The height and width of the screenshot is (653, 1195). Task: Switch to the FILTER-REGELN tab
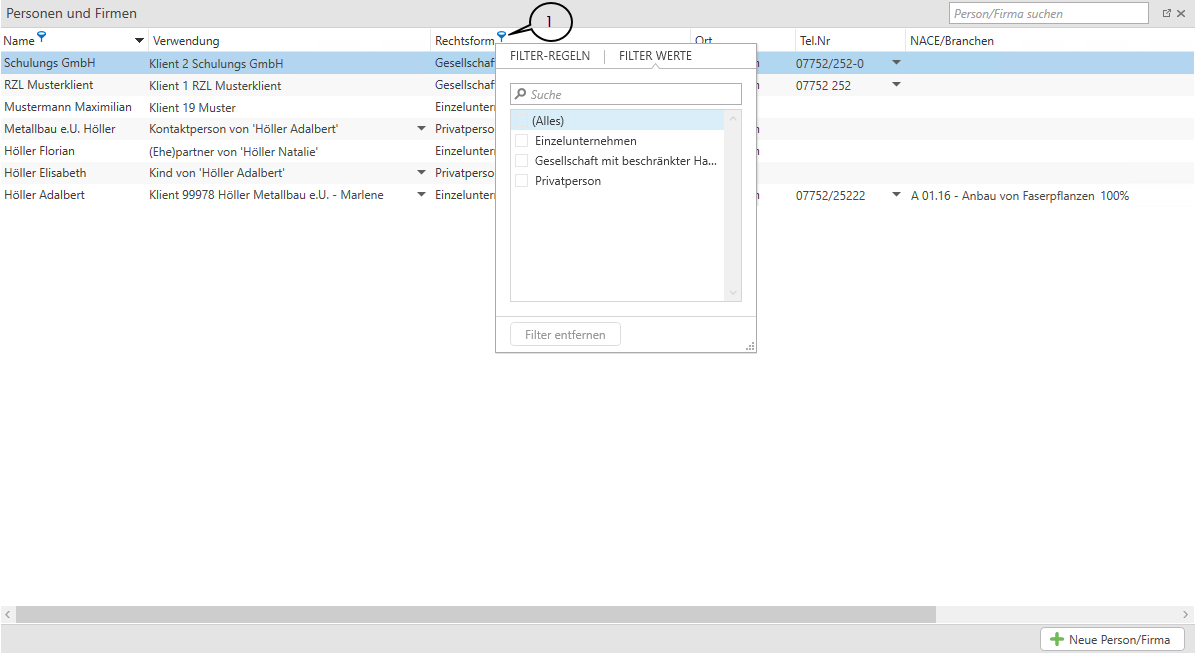pyautogui.click(x=549, y=56)
